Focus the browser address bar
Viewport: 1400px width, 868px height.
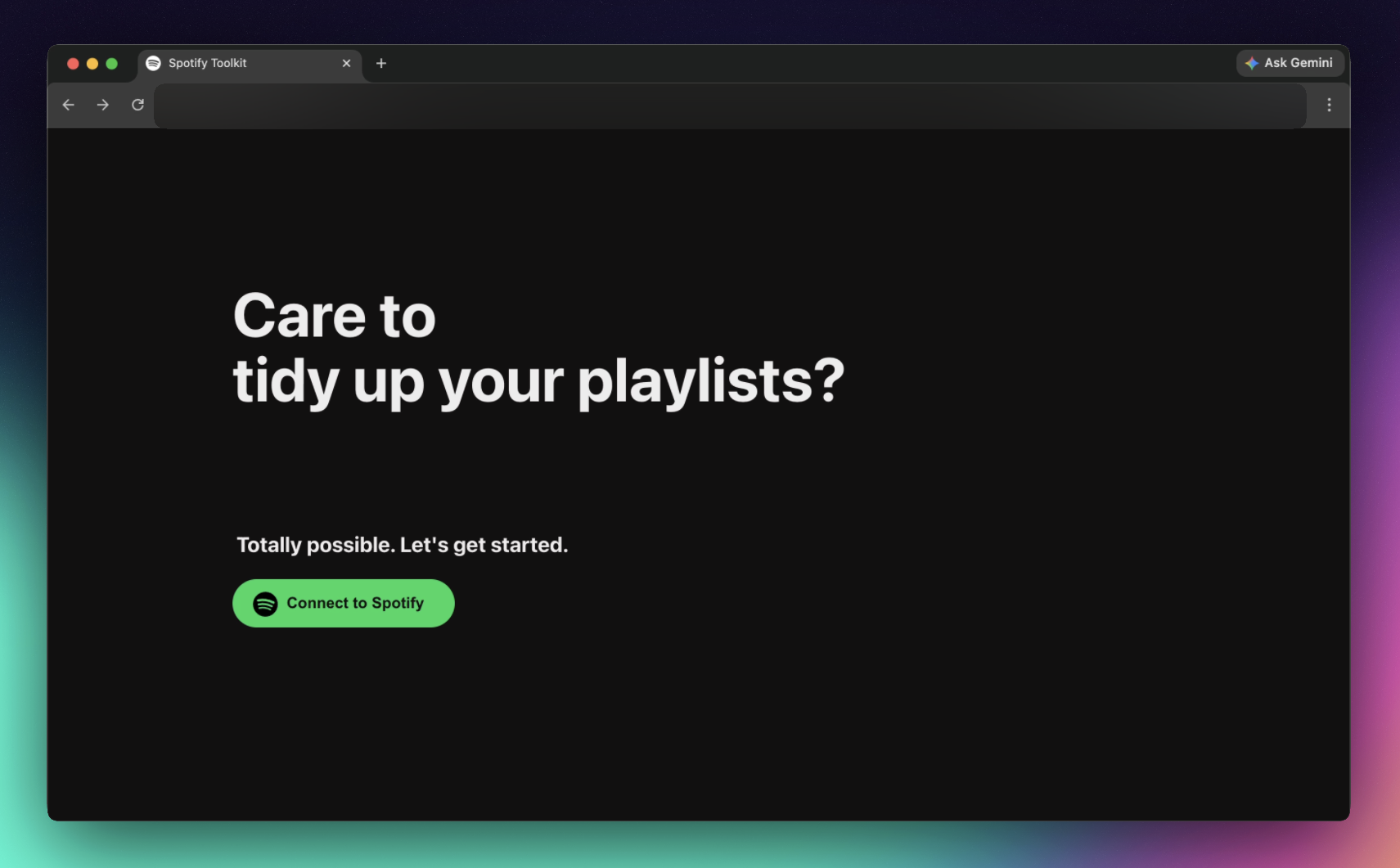[x=730, y=105]
